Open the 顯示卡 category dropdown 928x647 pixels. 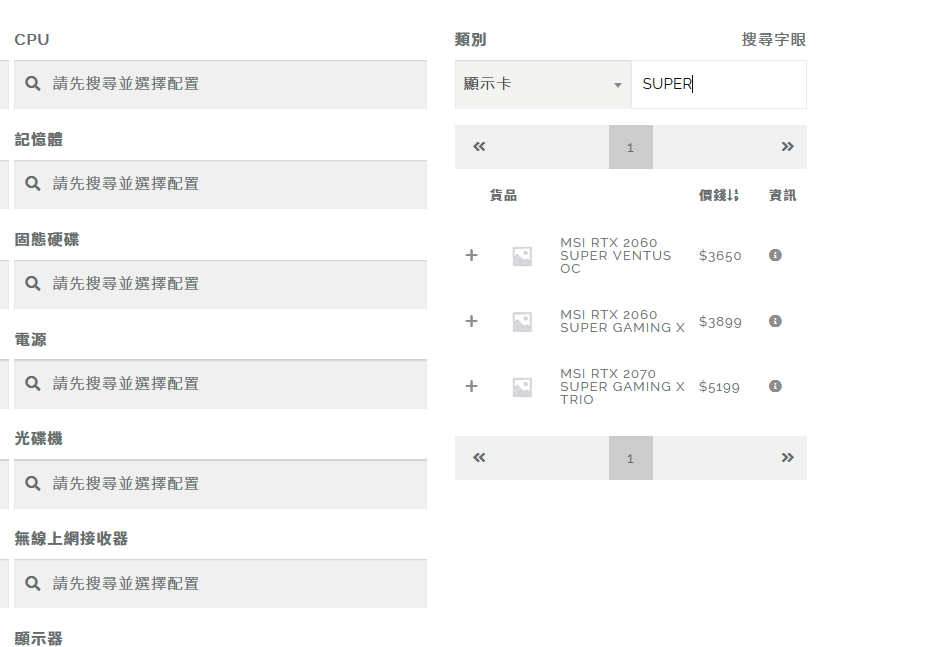(543, 84)
